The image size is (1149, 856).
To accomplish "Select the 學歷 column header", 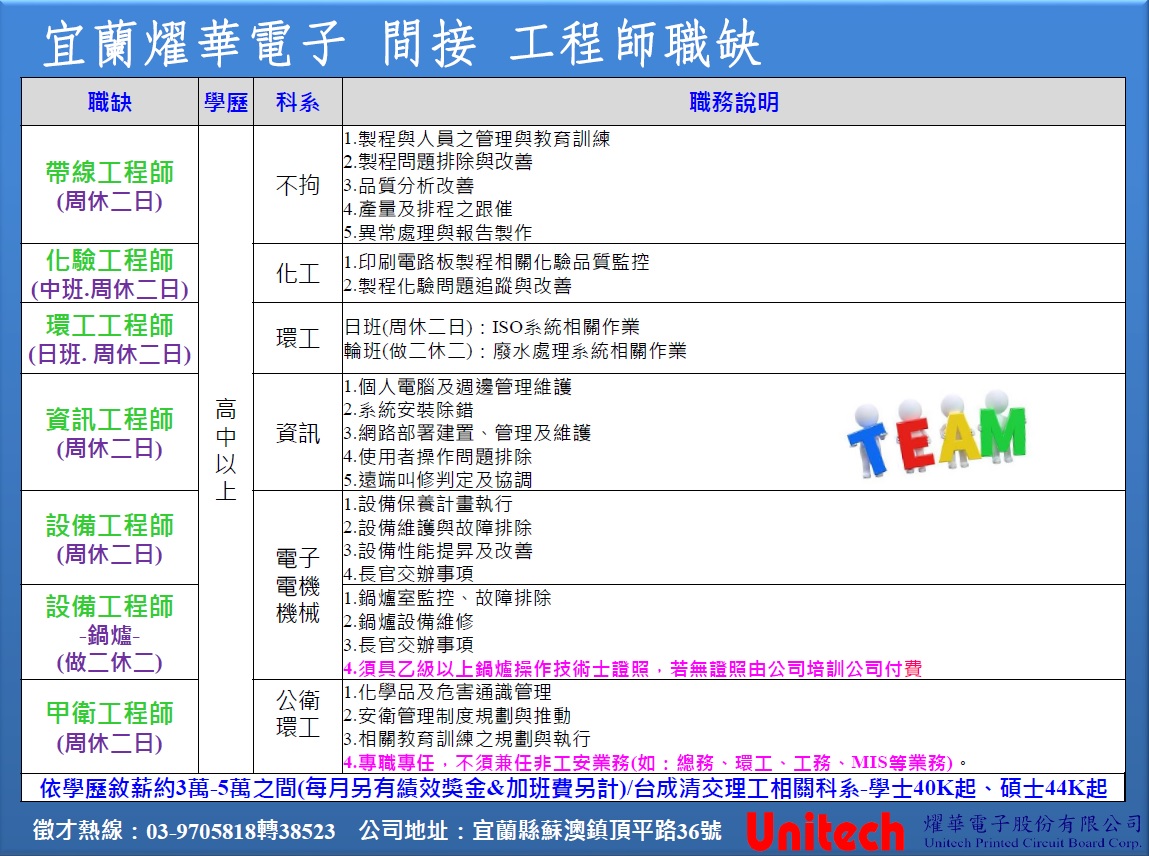I will tap(226, 102).
